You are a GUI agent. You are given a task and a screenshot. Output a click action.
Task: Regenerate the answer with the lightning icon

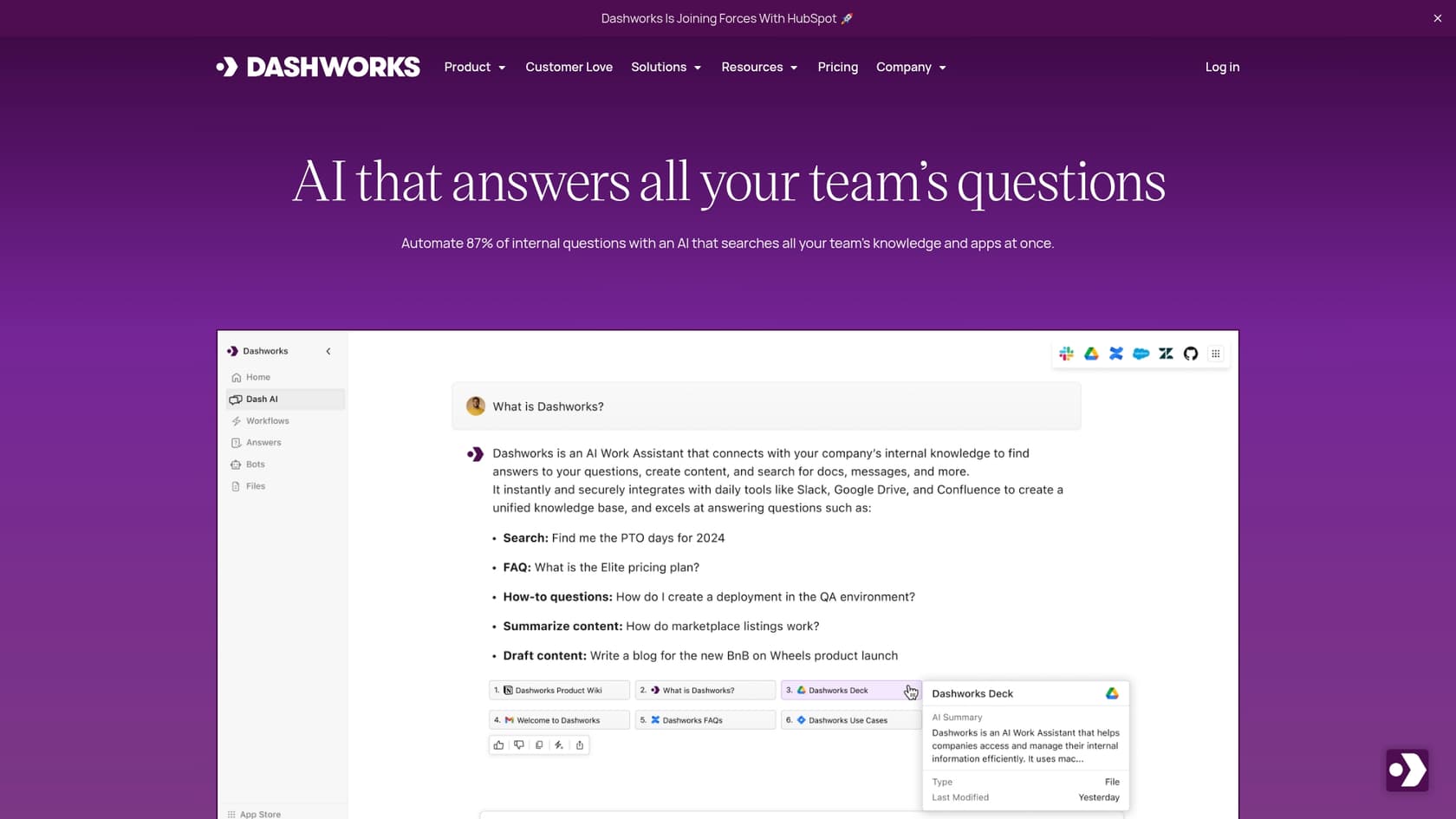559,745
